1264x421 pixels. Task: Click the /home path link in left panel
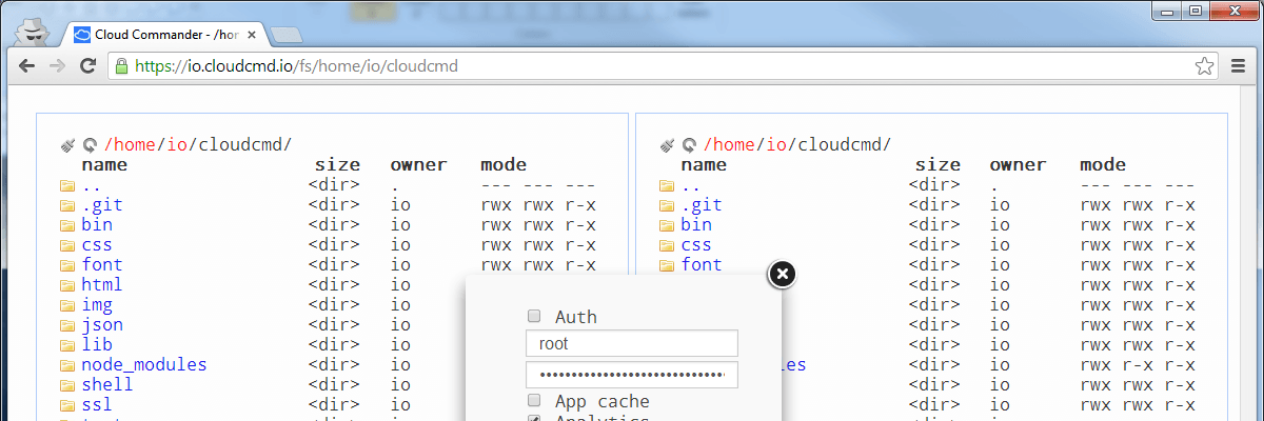[x=130, y=144]
